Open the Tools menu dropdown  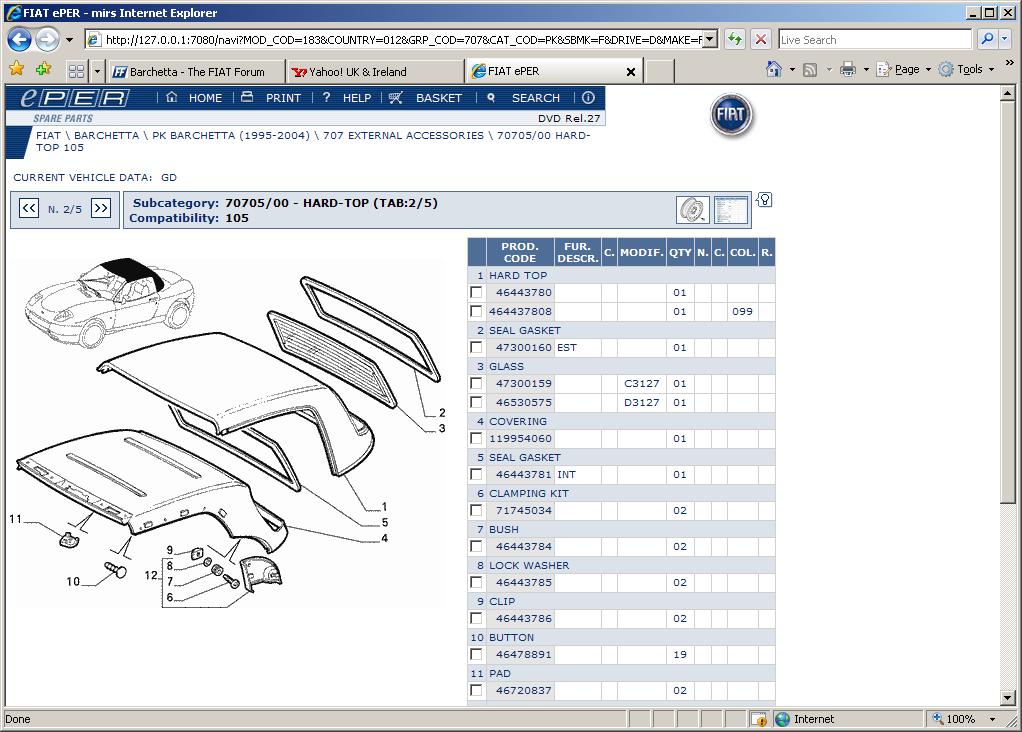tap(967, 69)
